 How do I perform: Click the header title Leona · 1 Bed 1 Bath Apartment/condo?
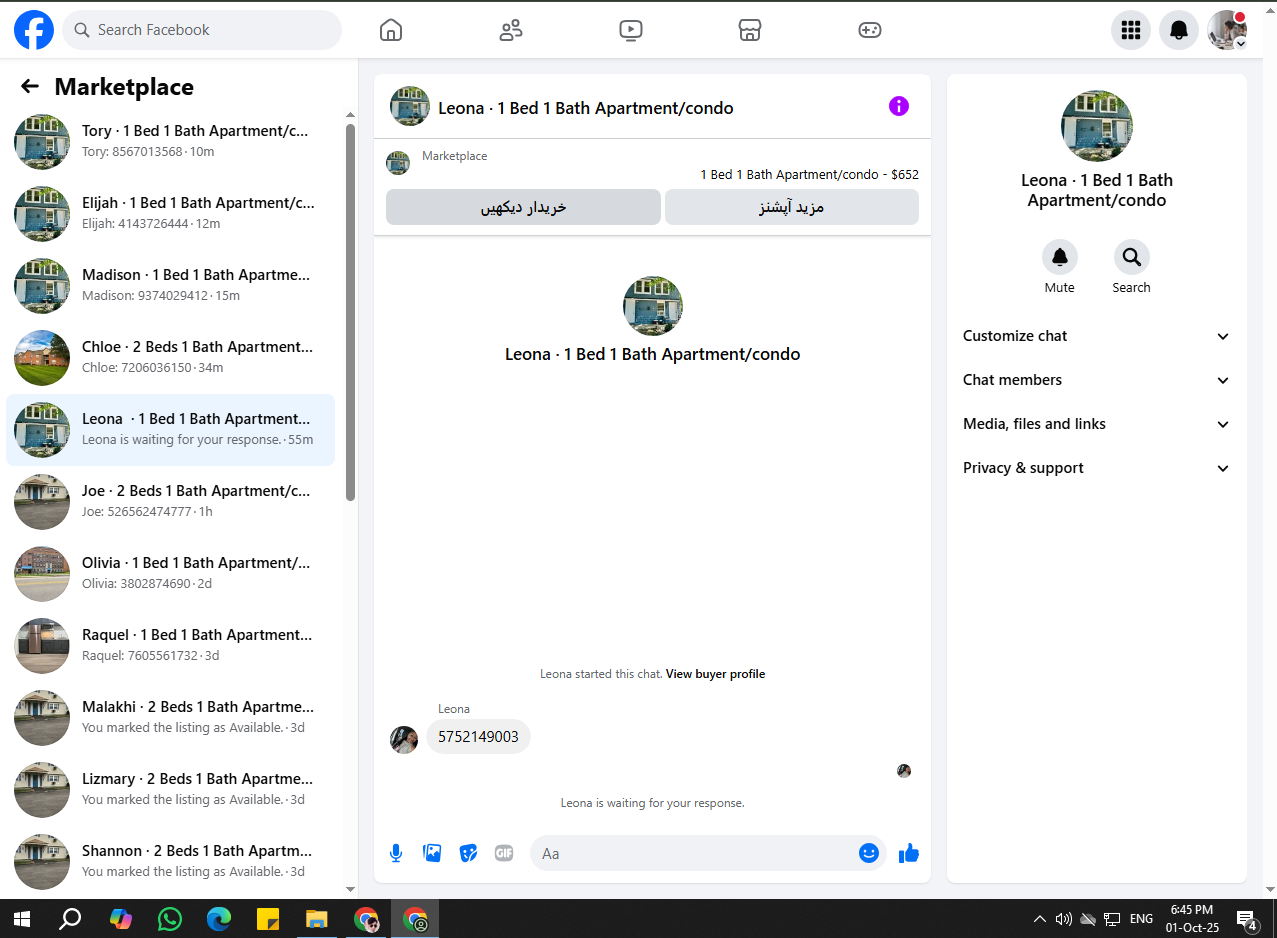click(586, 108)
